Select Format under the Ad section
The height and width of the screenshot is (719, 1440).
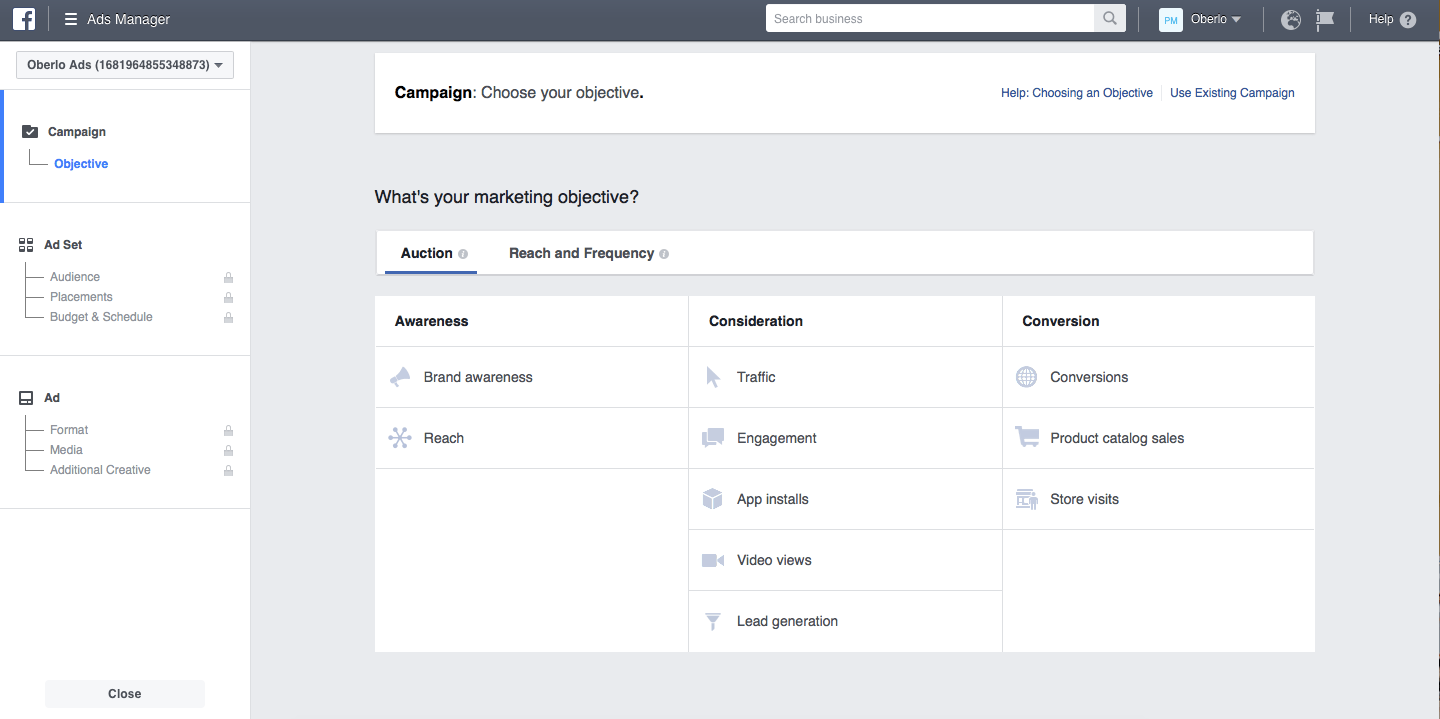coord(69,430)
